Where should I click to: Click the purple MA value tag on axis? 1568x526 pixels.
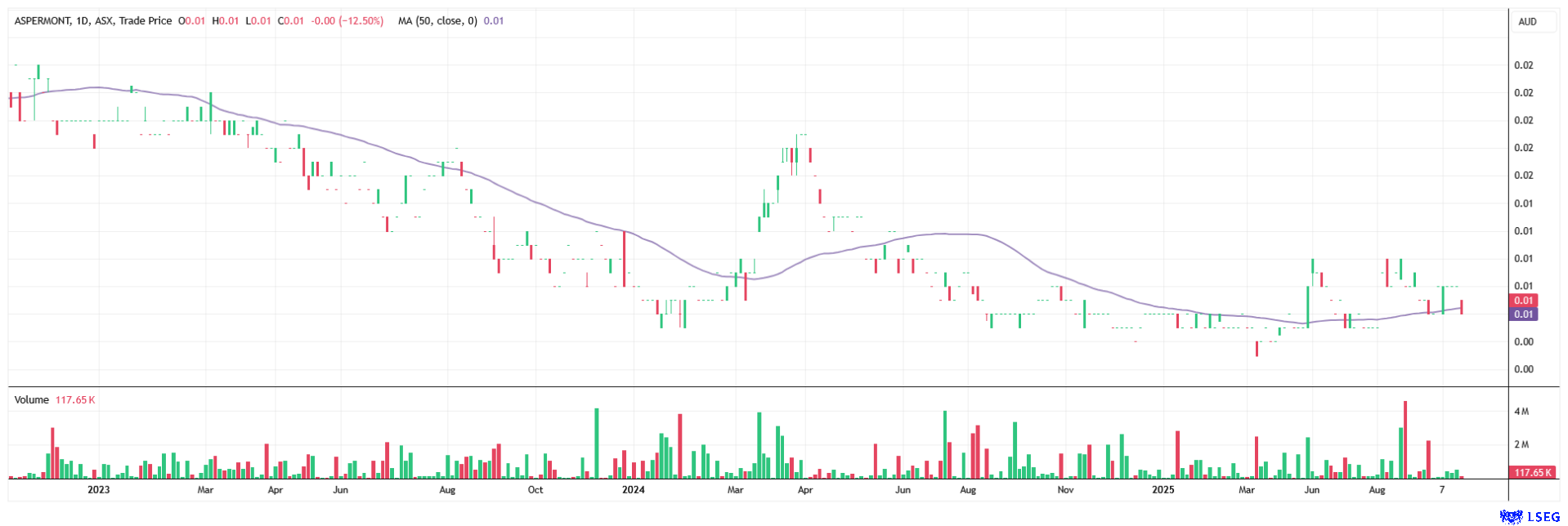[1523, 314]
